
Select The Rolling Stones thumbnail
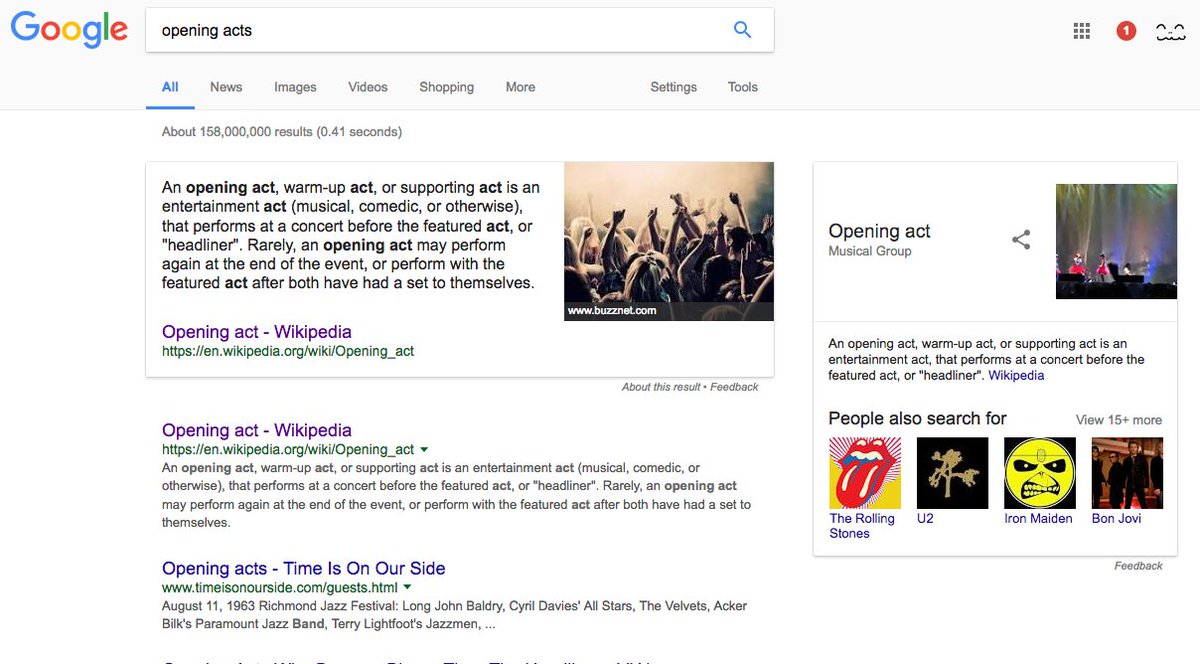(x=865, y=473)
